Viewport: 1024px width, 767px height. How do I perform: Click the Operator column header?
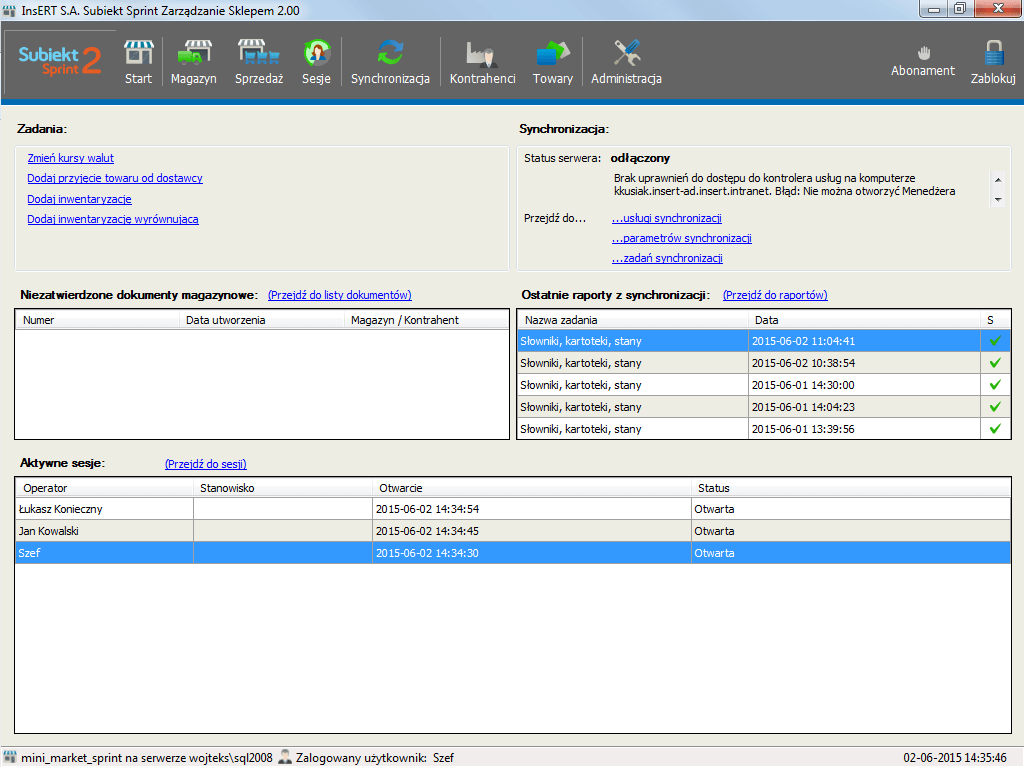(x=104, y=488)
